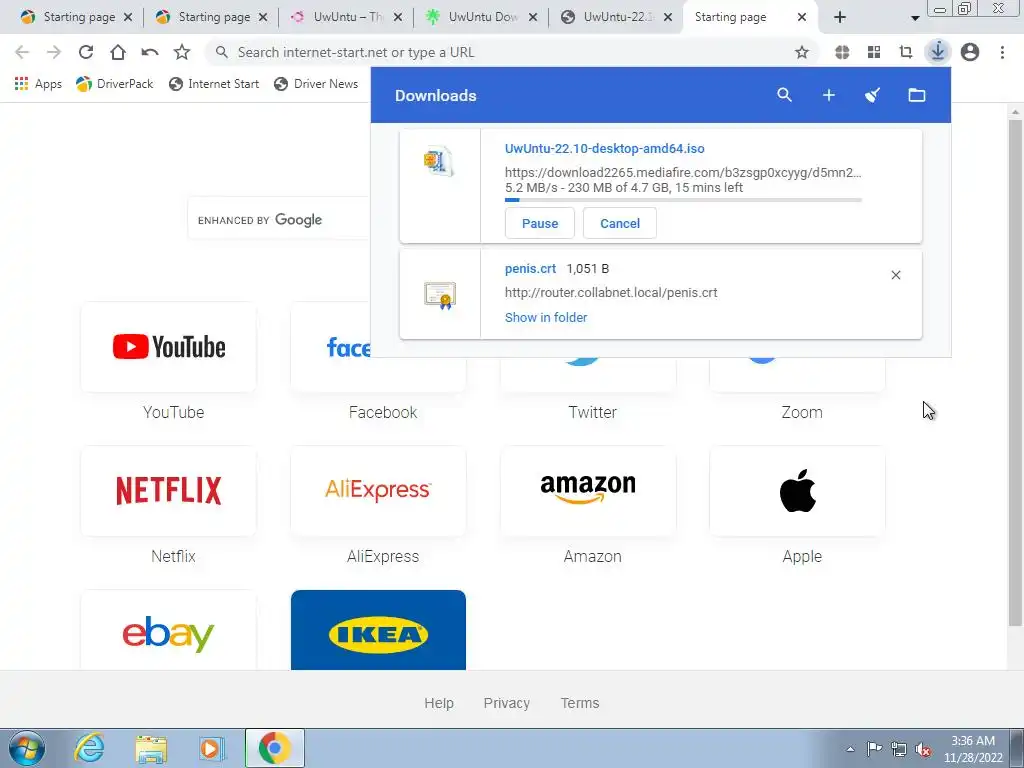1024x768 pixels.
Task: Open the AliExpress tile
Action: 378,491
